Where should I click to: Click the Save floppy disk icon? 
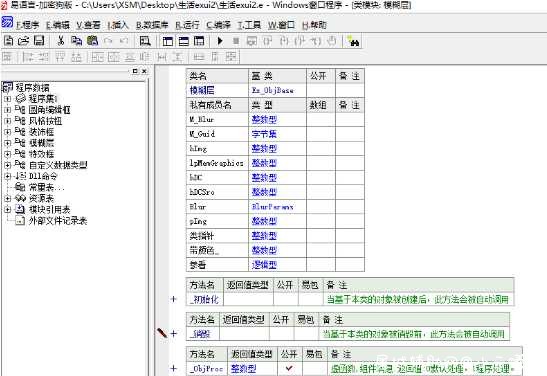39,41
